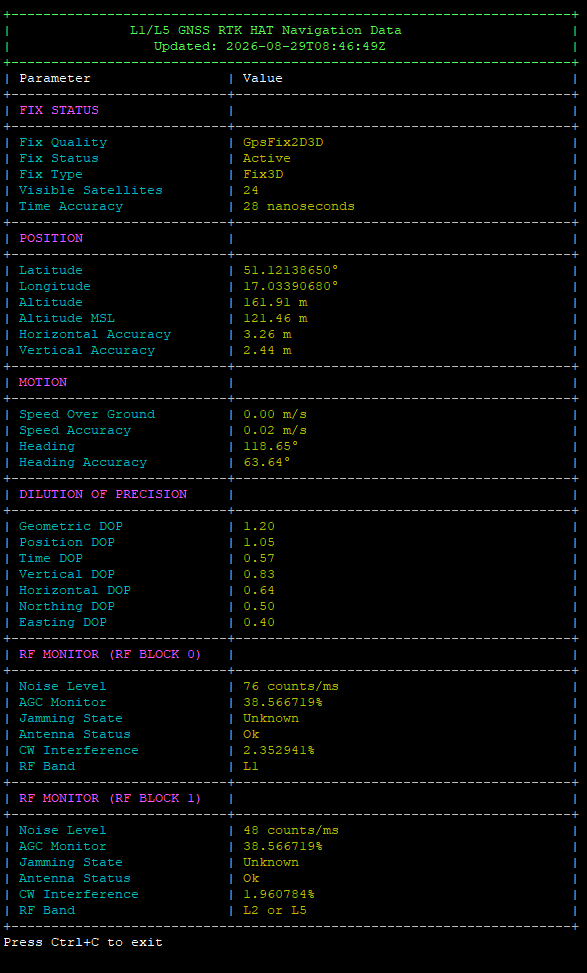587x973 pixels.
Task: Click the 'Visible Satellites' parameter label
Action: pyautogui.click(x=91, y=191)
